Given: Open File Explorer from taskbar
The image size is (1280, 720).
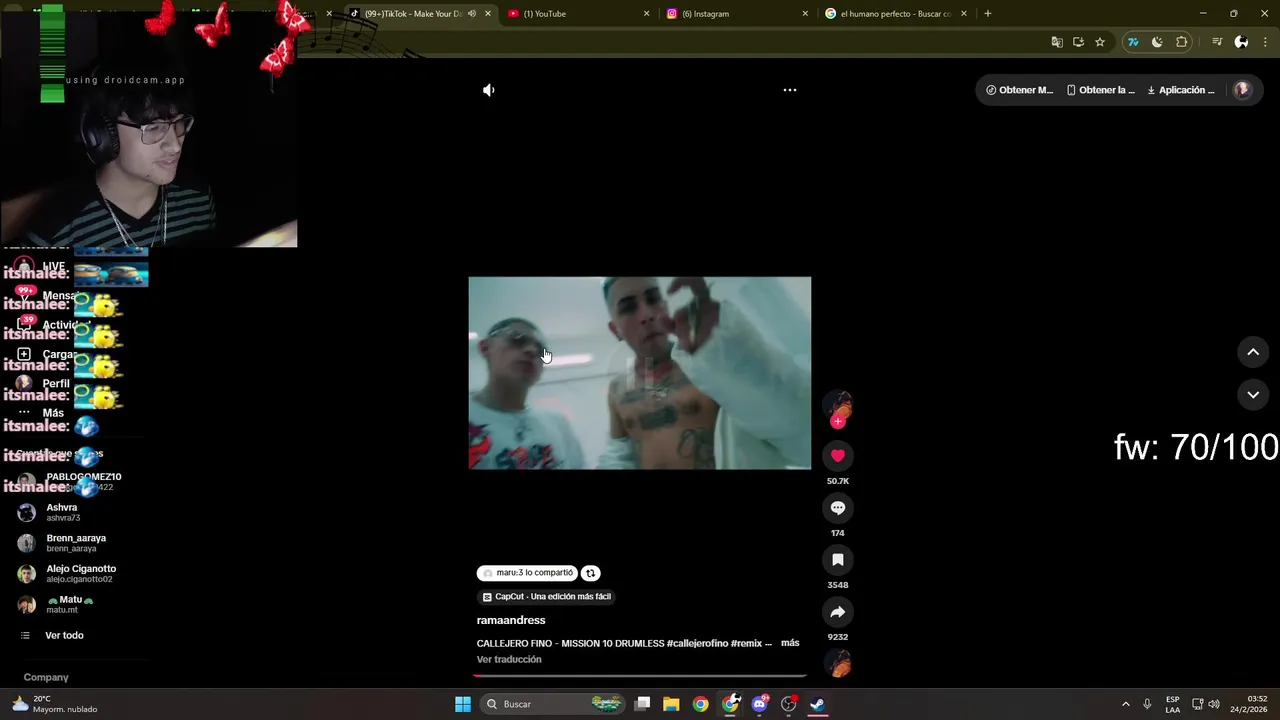Looking at the screenshot, I should [671, 704].
